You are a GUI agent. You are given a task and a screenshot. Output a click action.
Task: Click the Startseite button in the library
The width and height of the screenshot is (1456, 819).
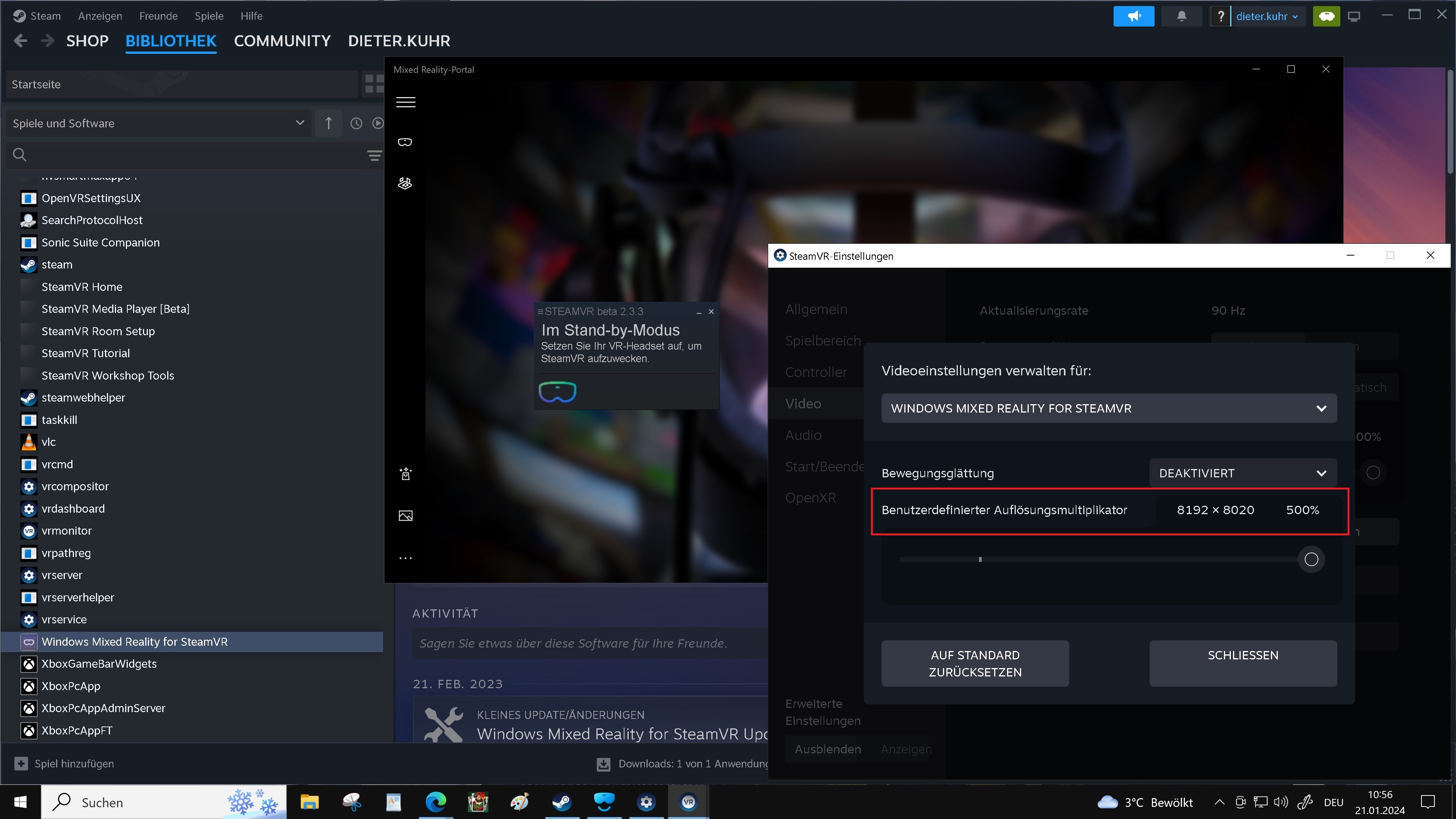[182, 84]
